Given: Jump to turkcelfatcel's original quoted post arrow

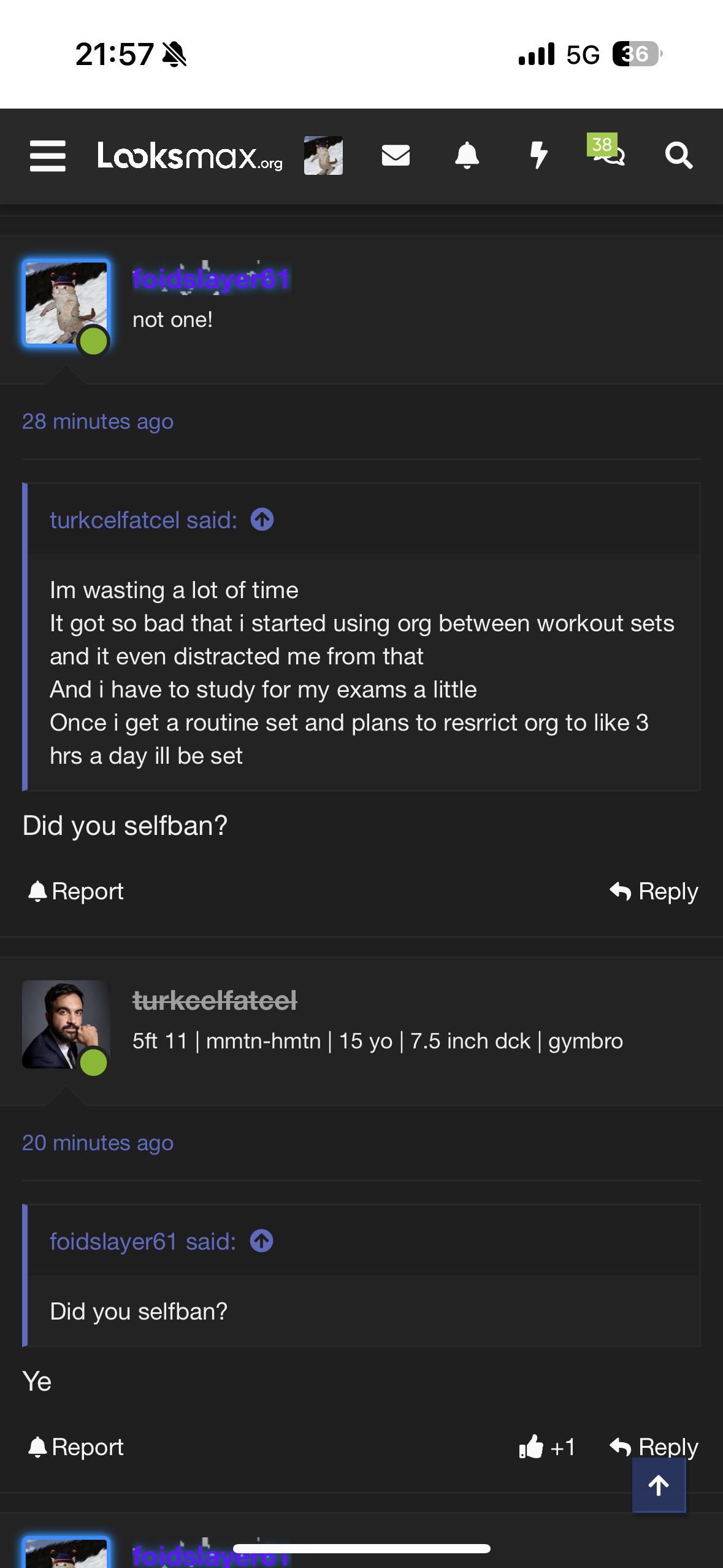Looking at the screenshot, I should pos(262,520).
